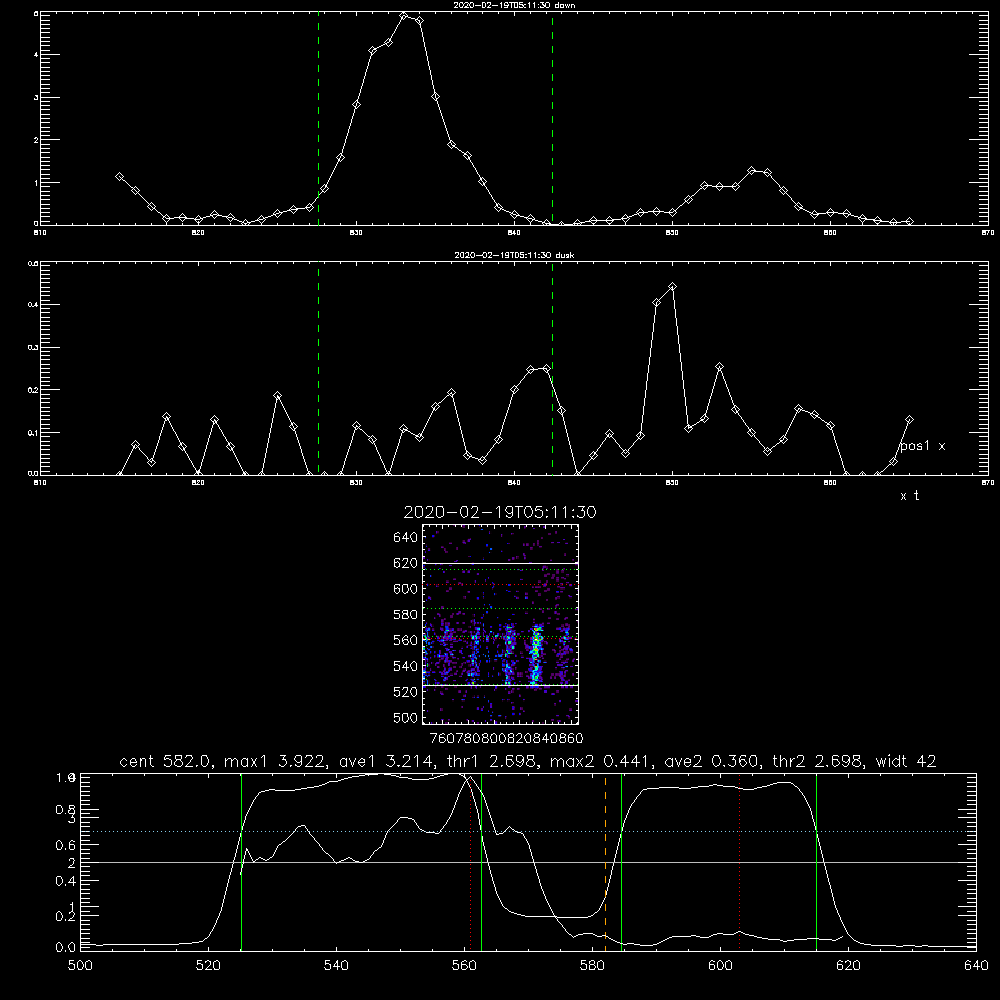
Task: Click the dawn plot title 2020-02-19T05:11:30 dawn
Action: click(514, 5)
